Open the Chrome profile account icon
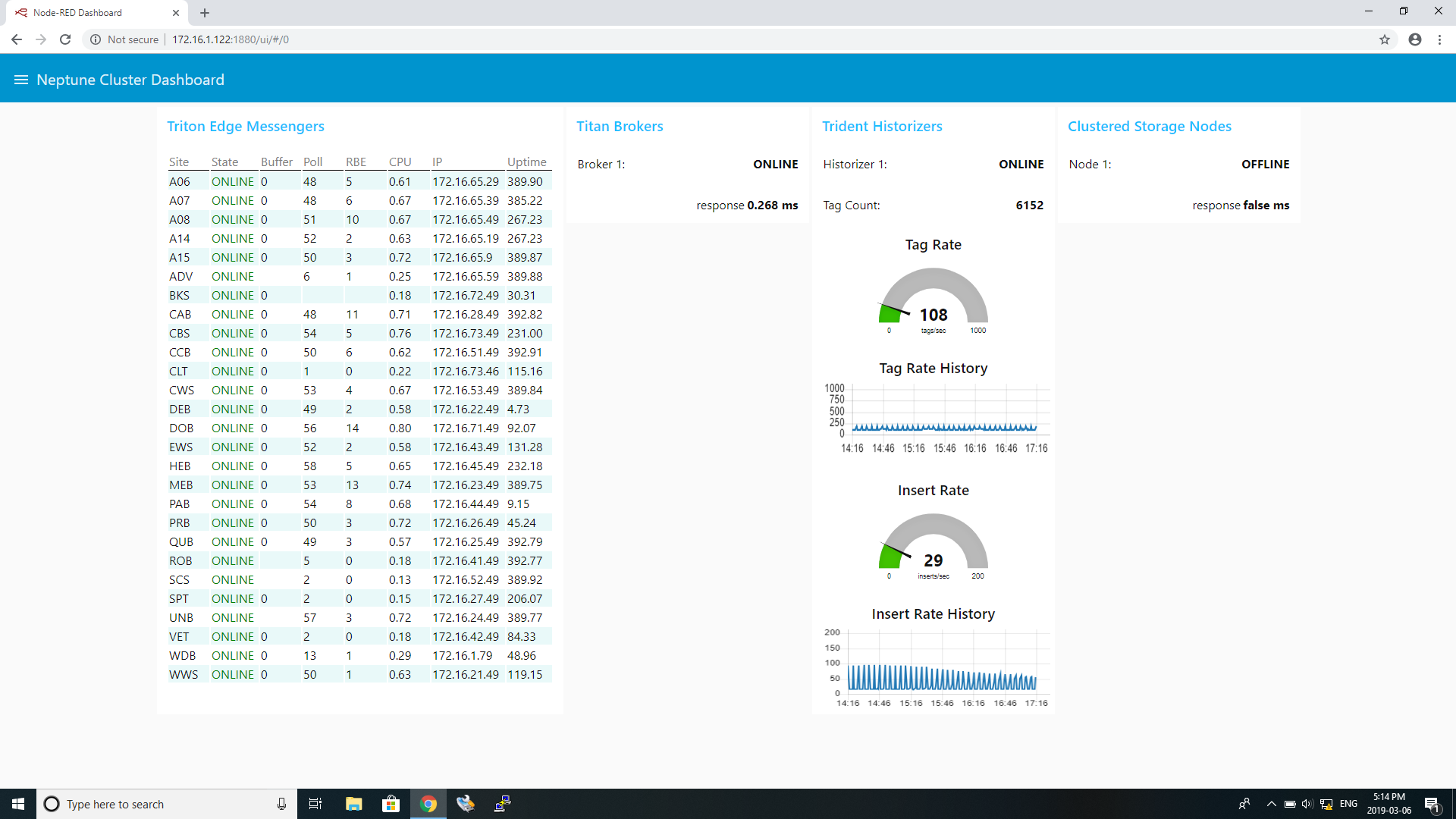Image resolution: width=1456 pixels, height=819 pixels. (1414, 39)
